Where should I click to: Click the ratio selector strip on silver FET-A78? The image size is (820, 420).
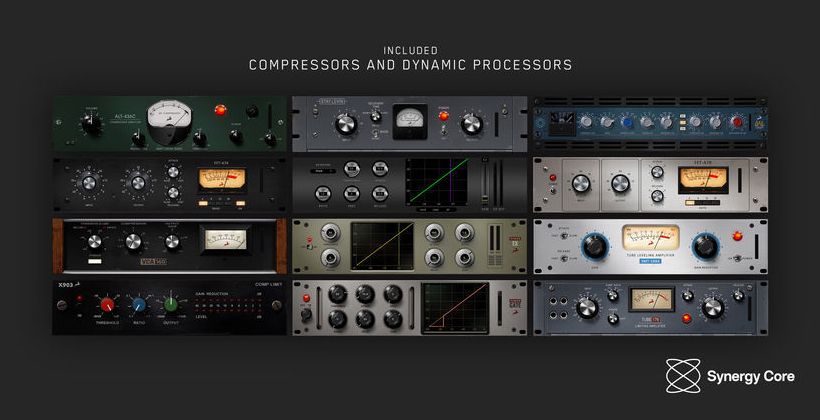pyautogui.click(x=702, y=202)
